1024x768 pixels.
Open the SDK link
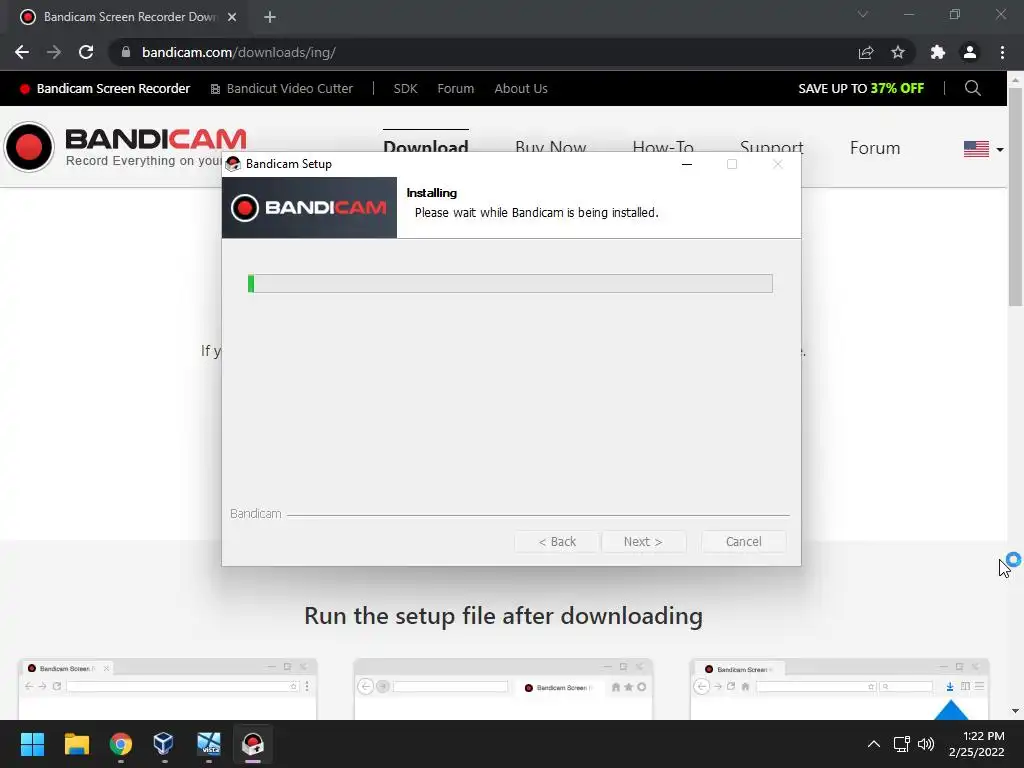coord(405,88)
